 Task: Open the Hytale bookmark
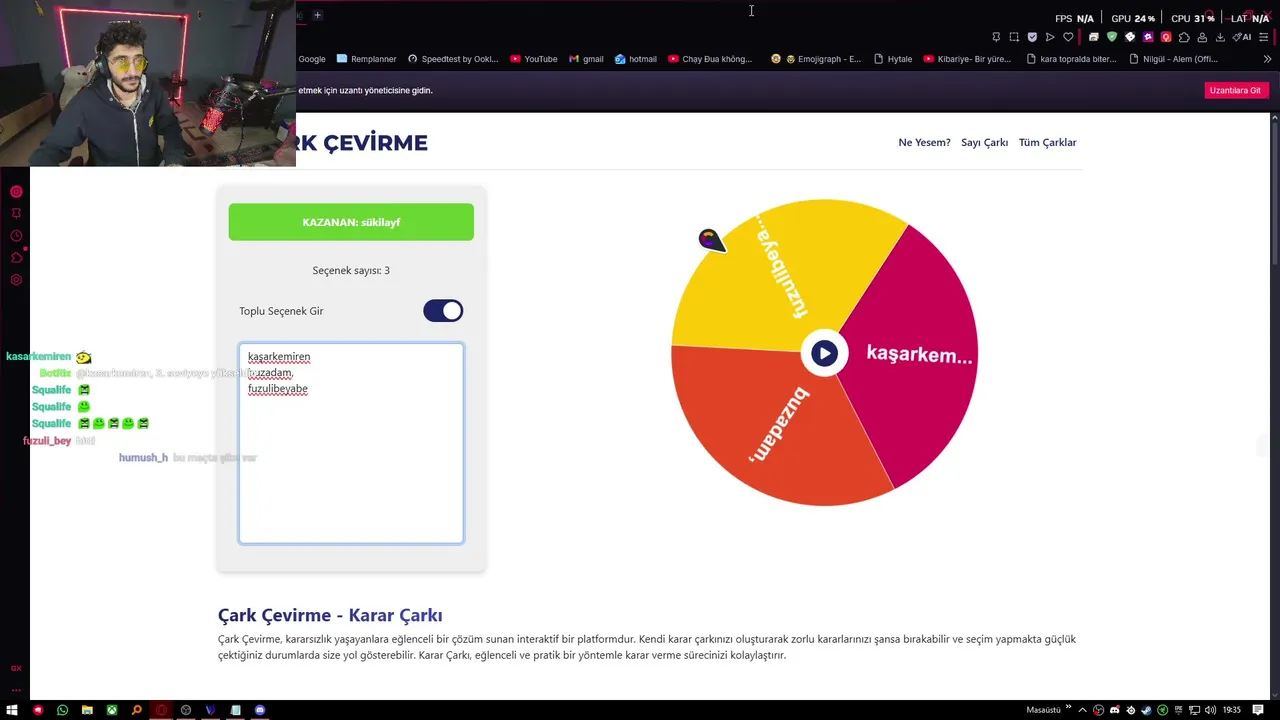coord(893,59)
